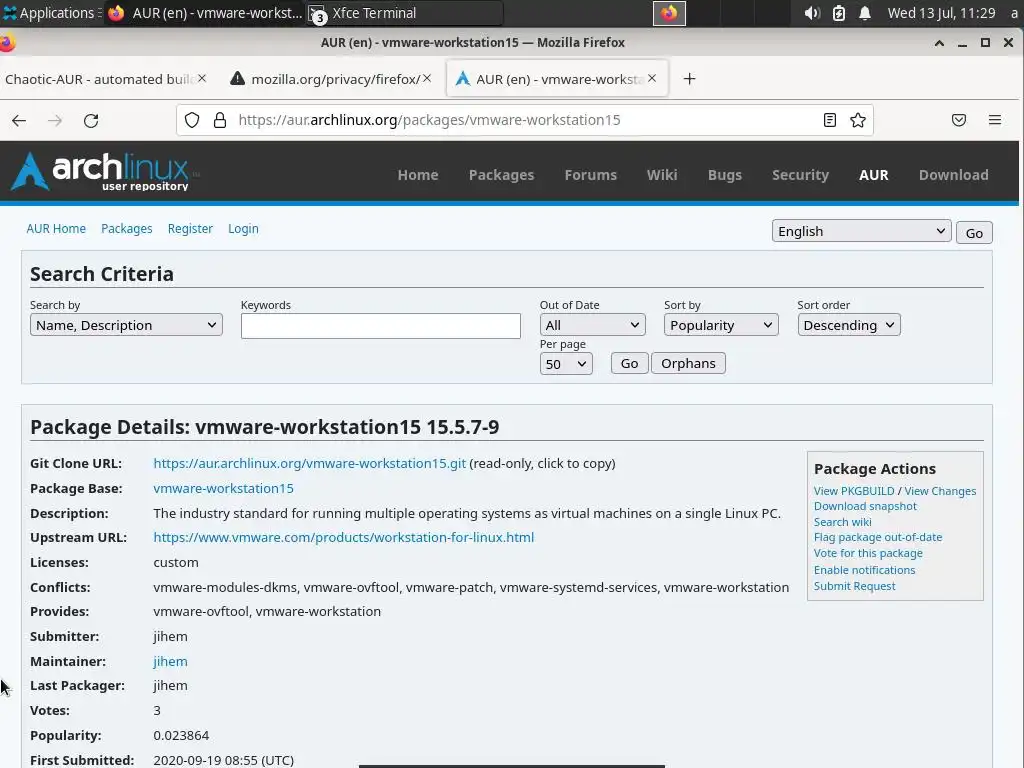Click the Orphans button

pyautogui.click(x=688, y=363)
